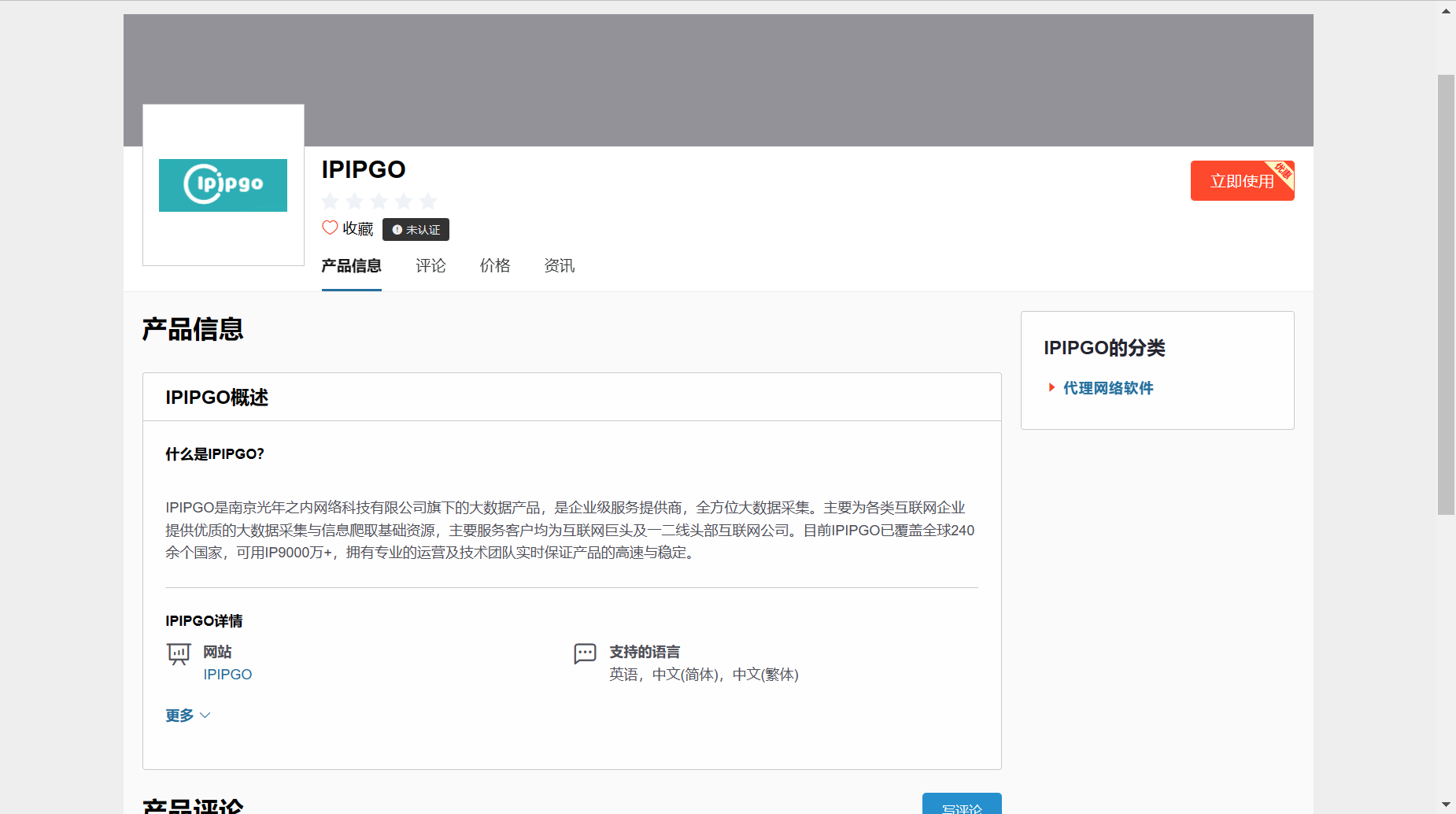The width and height of the screenshot is (1456, 814).
Task: Click the 写评论 button
Action: click(962, 805)
